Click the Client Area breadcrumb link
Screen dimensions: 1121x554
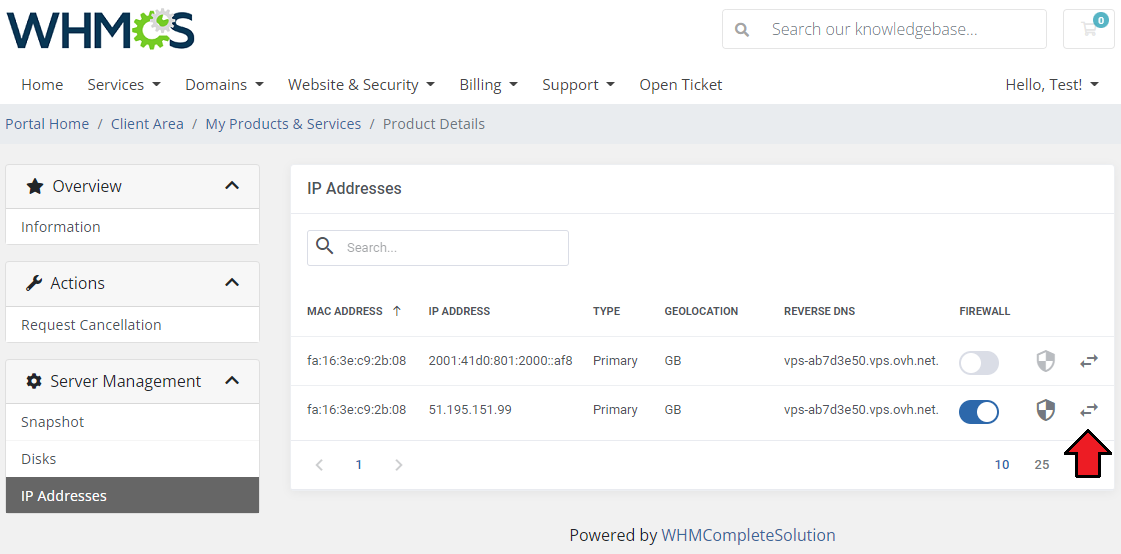(147, 124)
